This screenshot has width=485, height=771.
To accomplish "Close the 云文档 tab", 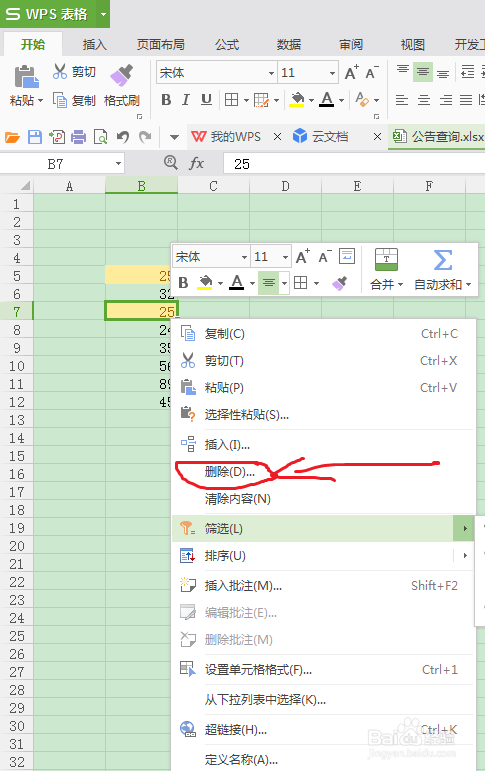I will [x=377, y=137].
